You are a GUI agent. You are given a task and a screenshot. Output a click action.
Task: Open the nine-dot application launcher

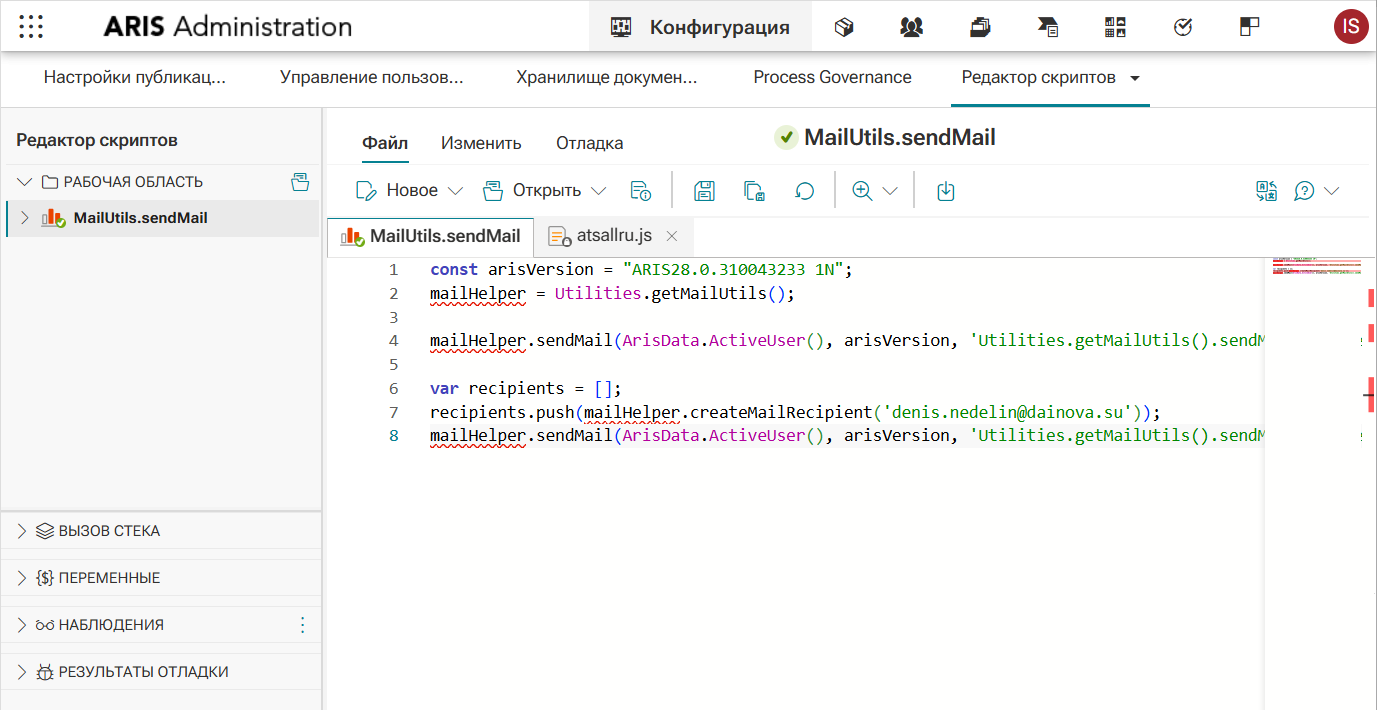tap(31, 27)
